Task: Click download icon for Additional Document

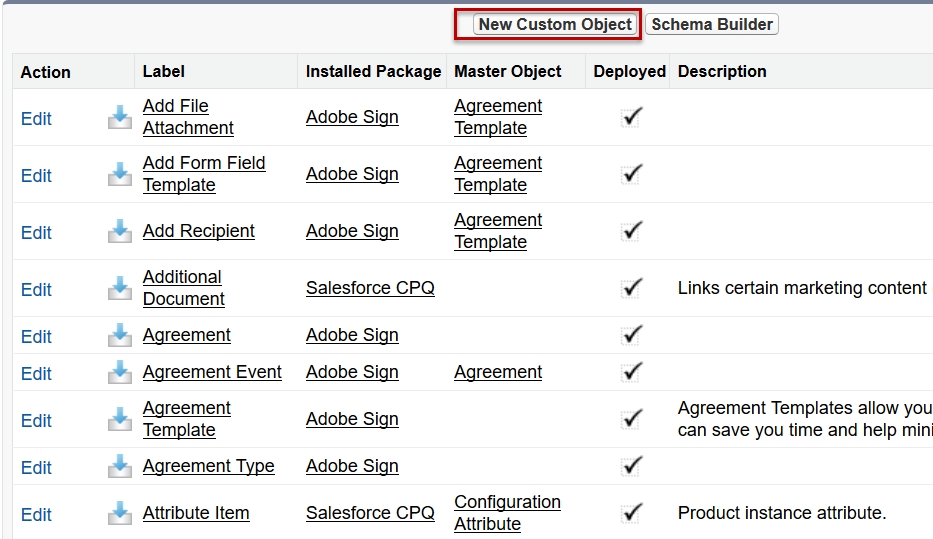Action: (120, 288)
